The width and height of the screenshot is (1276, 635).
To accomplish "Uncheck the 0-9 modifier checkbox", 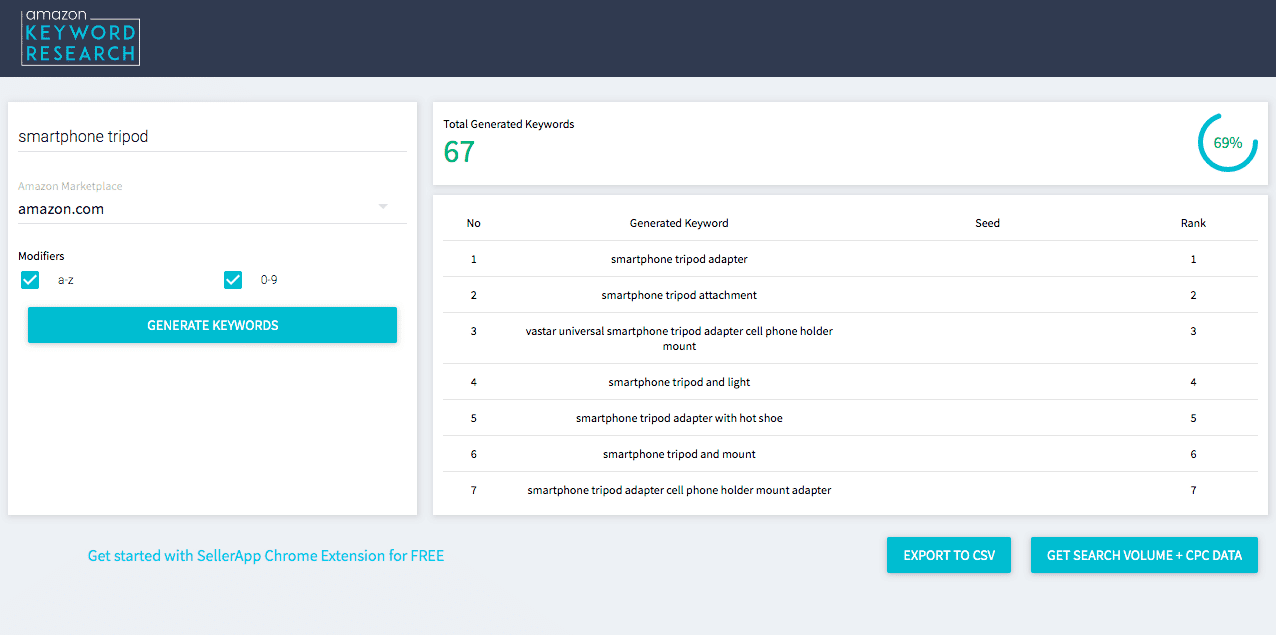I will pyautogui.click(x=233, y=280).
